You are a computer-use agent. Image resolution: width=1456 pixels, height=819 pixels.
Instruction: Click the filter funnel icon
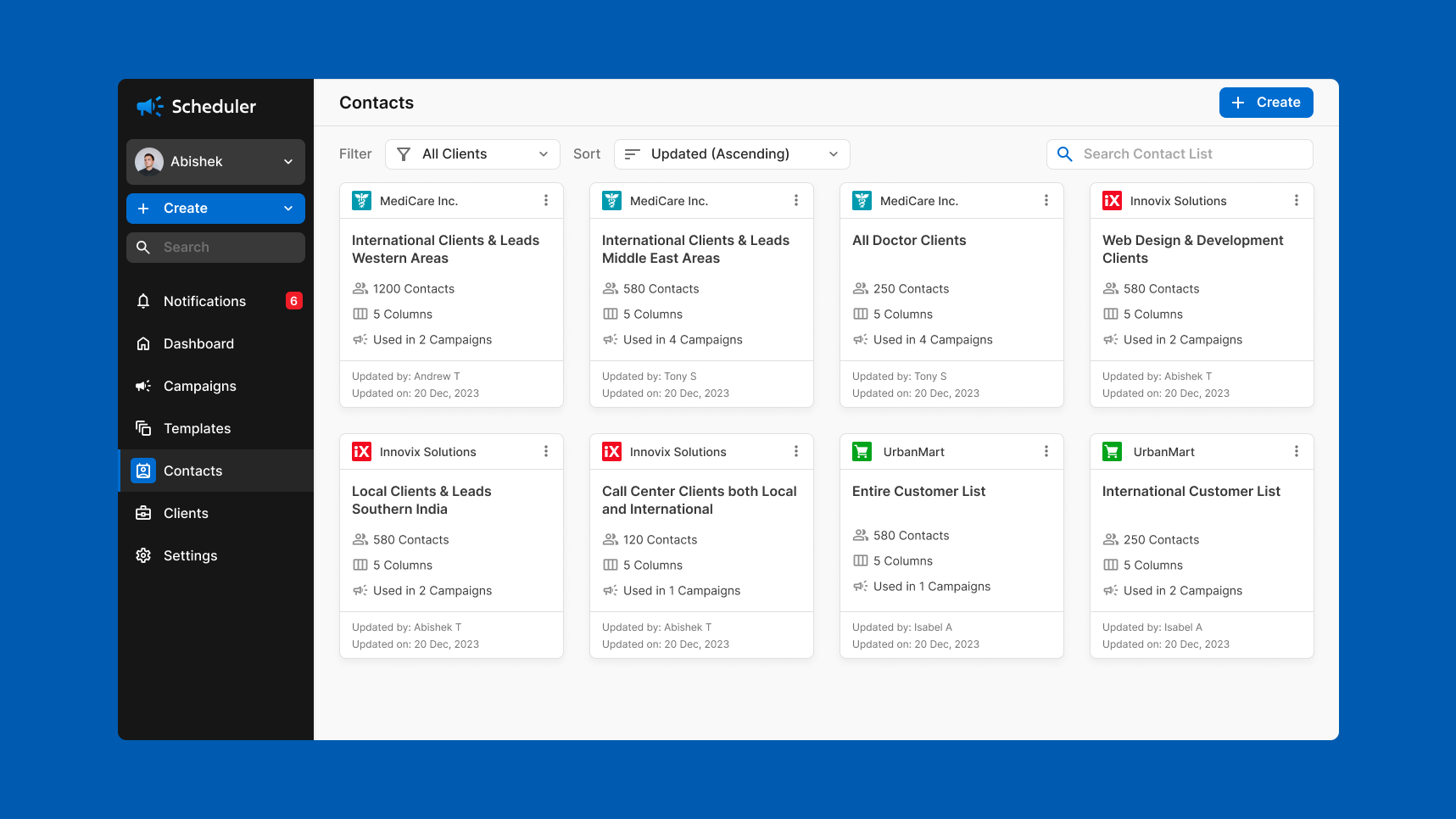(404, 154)
